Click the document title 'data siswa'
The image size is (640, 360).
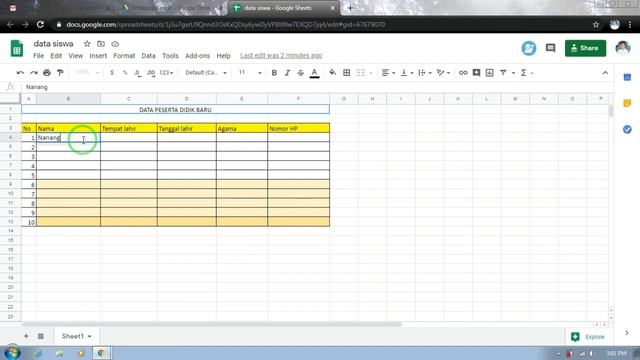pyautogui.click(x=53, y=44)
